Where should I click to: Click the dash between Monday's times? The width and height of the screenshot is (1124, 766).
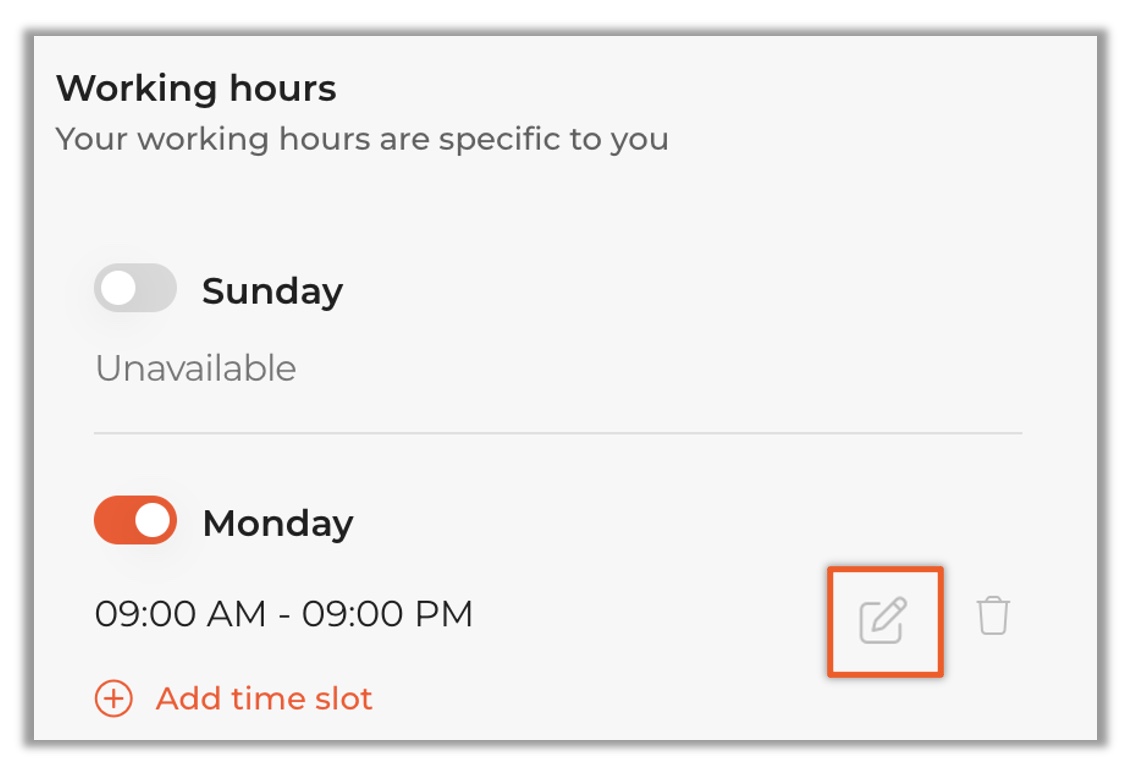pyautogui.click(x=284, y=615)
